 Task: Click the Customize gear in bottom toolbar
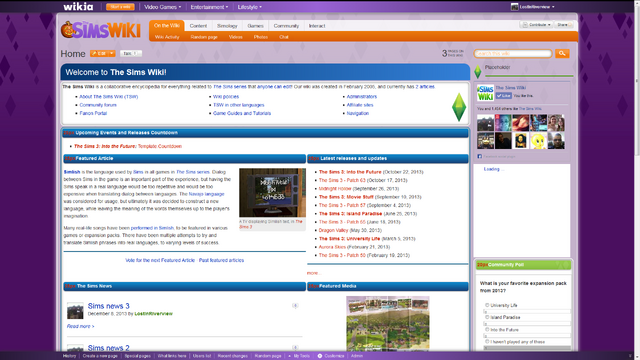click(320, 356)
